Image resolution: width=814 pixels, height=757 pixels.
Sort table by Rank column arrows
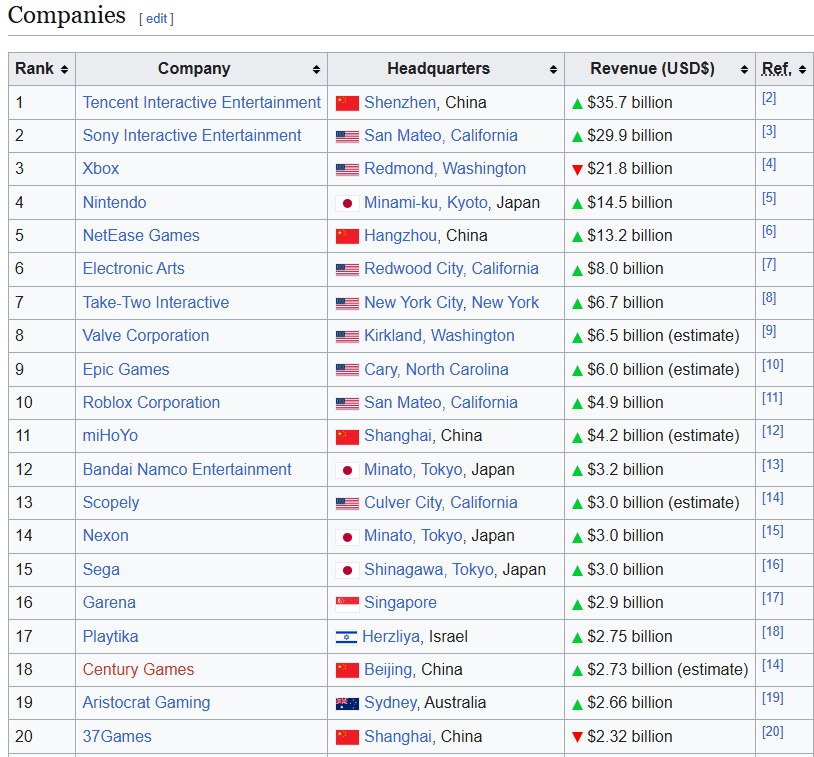click(64, 70)
